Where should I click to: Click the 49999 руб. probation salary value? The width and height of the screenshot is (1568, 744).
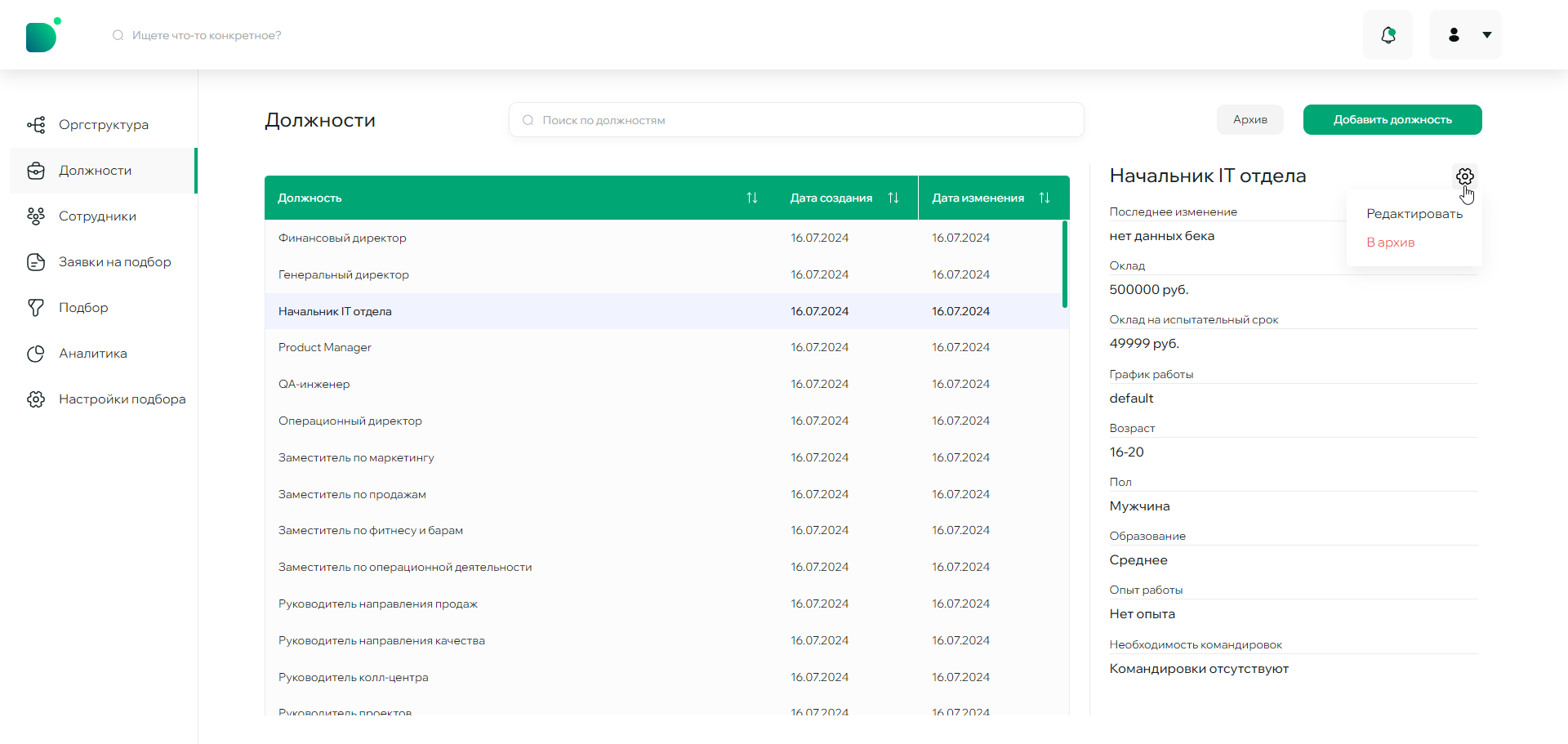click(1144, 344)
